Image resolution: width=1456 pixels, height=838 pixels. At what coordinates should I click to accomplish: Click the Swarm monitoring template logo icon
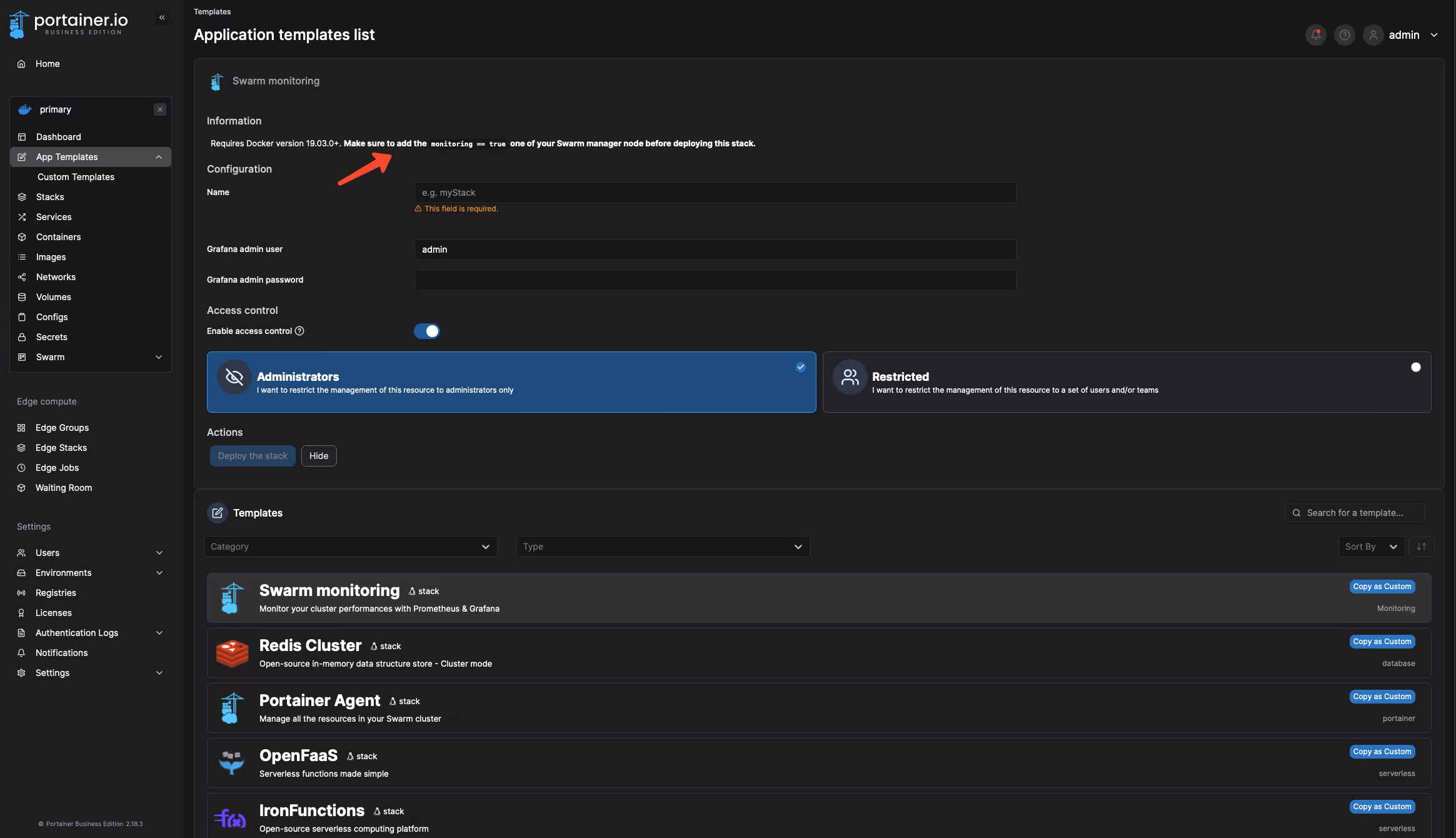(x=232, y=598)
